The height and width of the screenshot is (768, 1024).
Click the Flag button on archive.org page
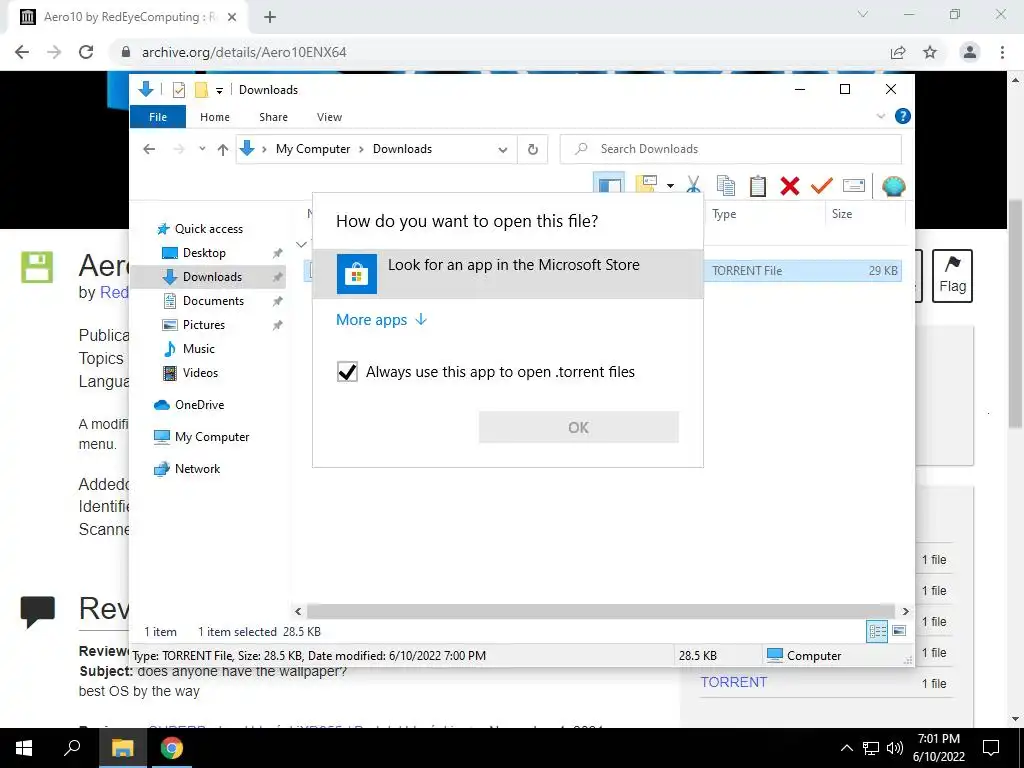pos(952,276)
